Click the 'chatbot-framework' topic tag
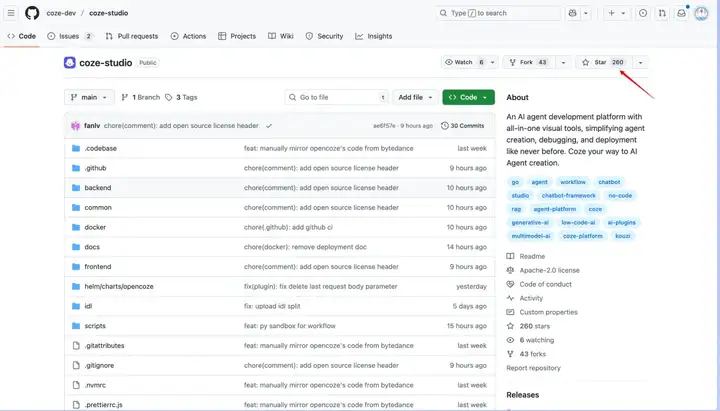The image size is (720, 411). click(x=568, y=196)
